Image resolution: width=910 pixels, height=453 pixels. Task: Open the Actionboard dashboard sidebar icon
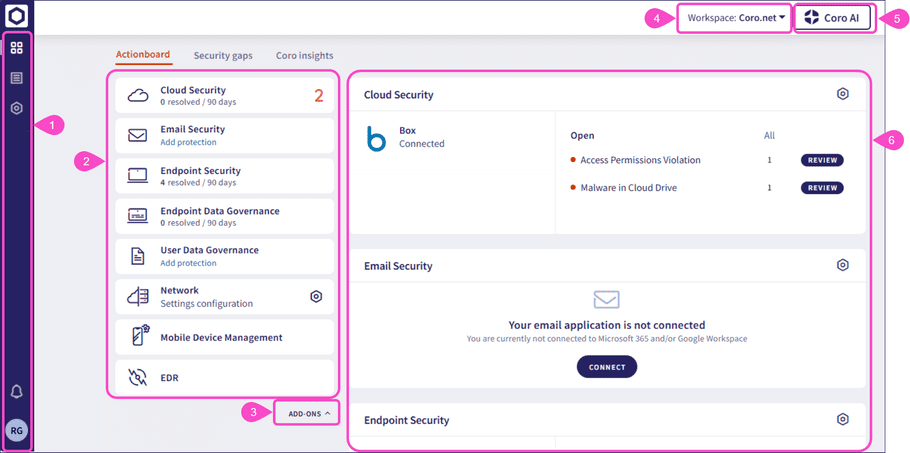coord(17,48)
